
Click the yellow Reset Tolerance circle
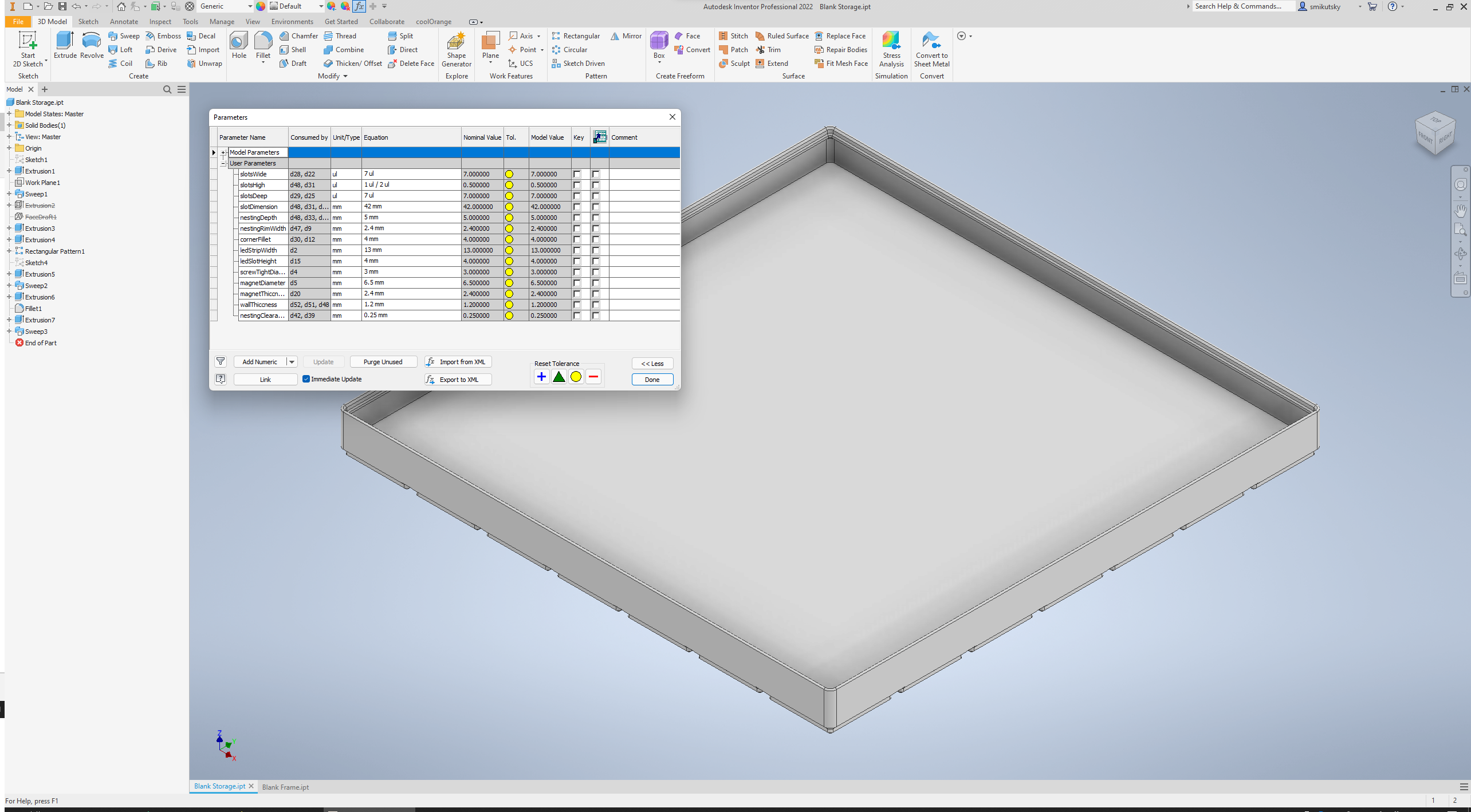pos(576,377)
